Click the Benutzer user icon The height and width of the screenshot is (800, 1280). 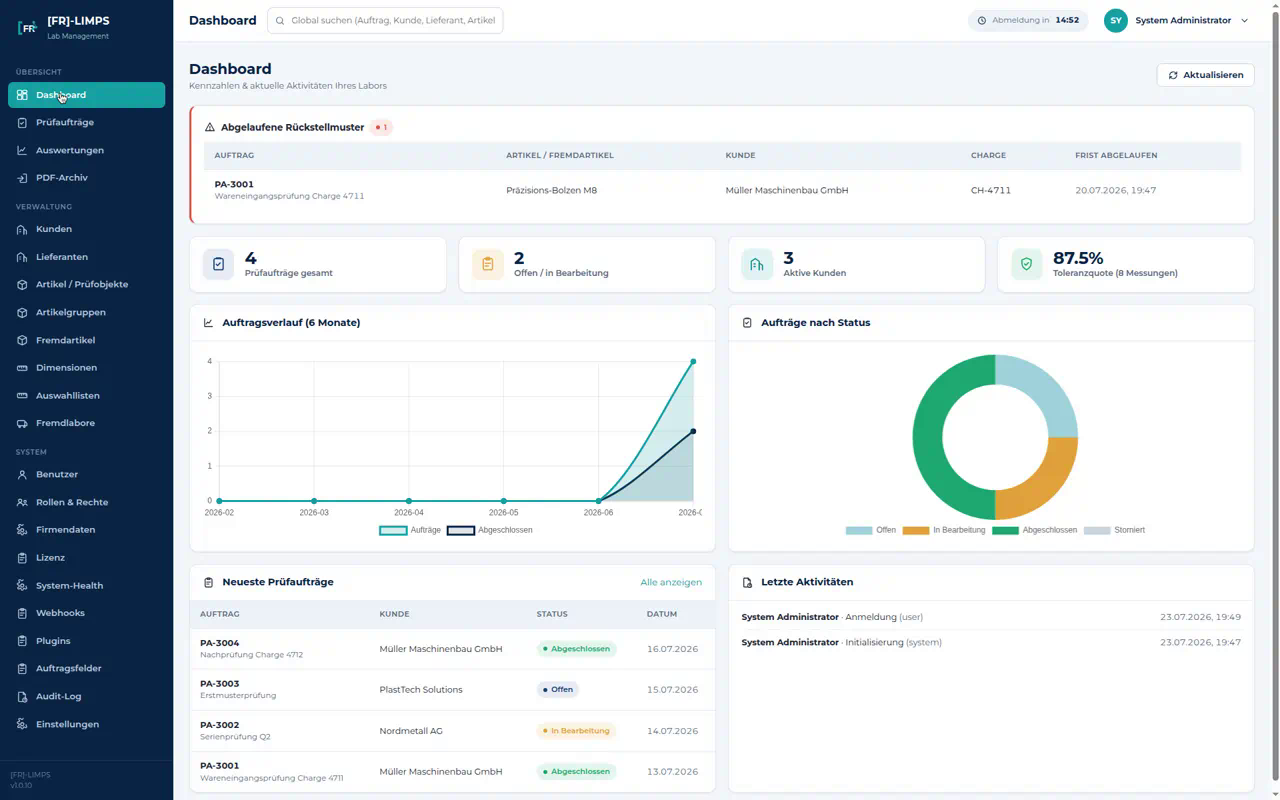coord(22,475)
